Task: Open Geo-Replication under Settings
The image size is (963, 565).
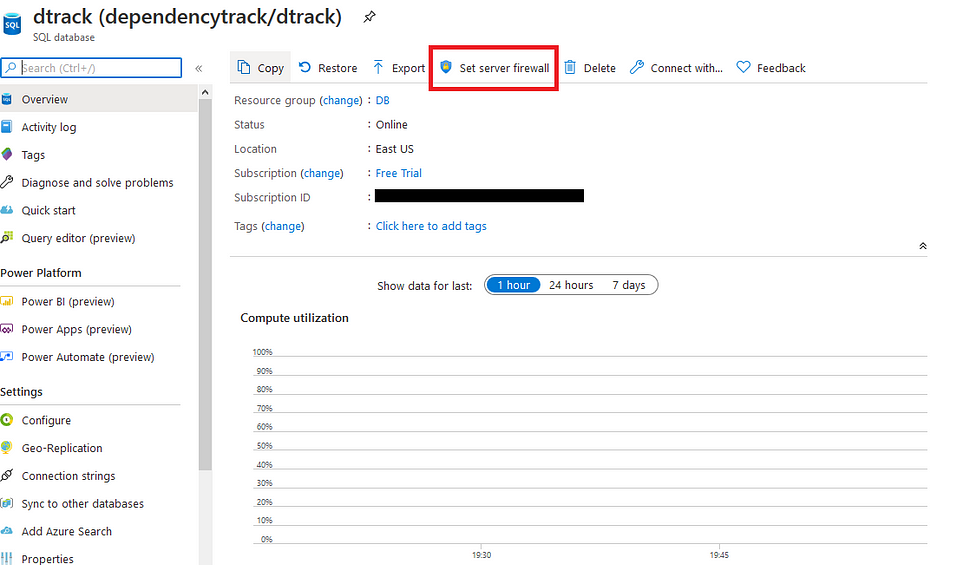Action: (62, 448)
